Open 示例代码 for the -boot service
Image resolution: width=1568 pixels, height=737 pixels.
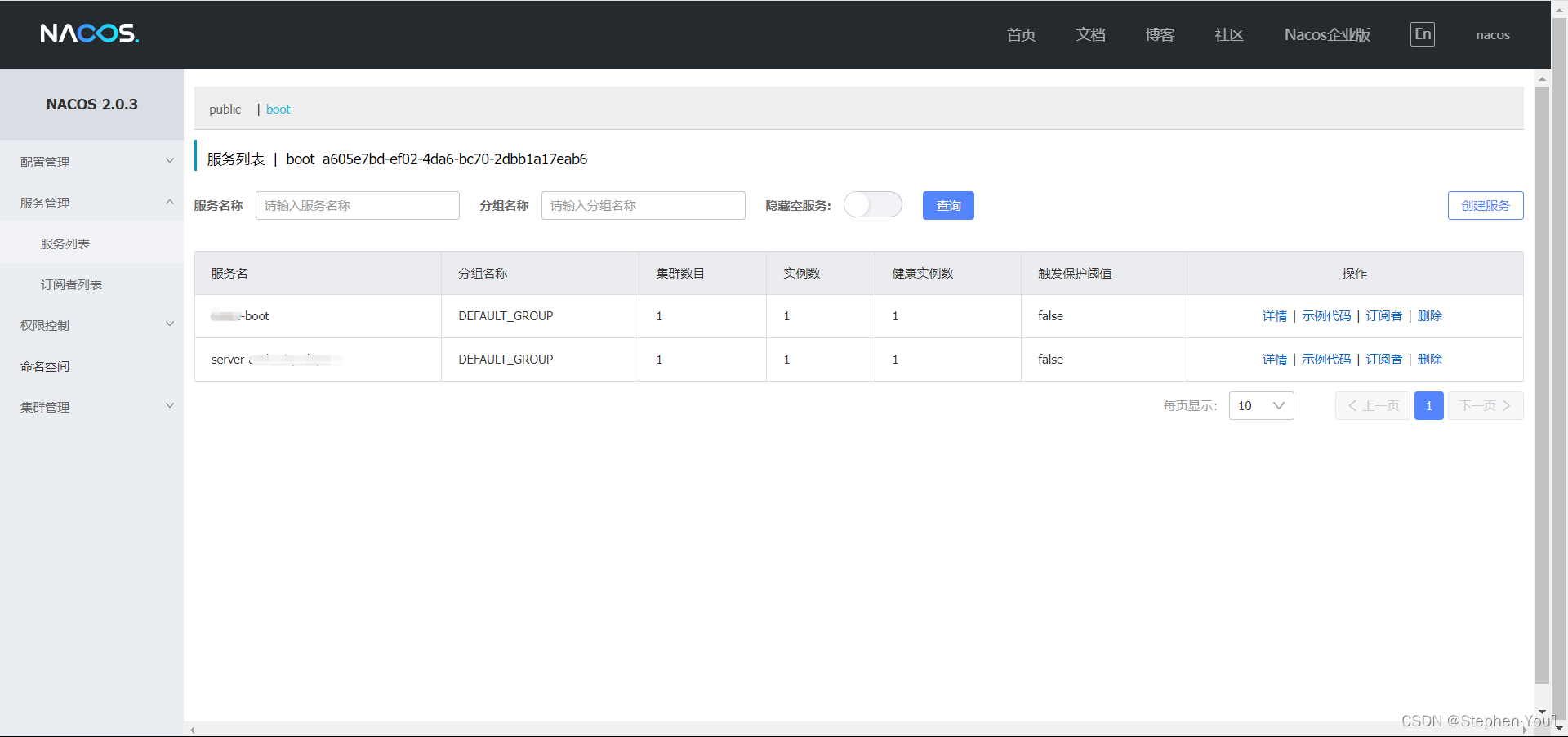[x=1326, y=316]
